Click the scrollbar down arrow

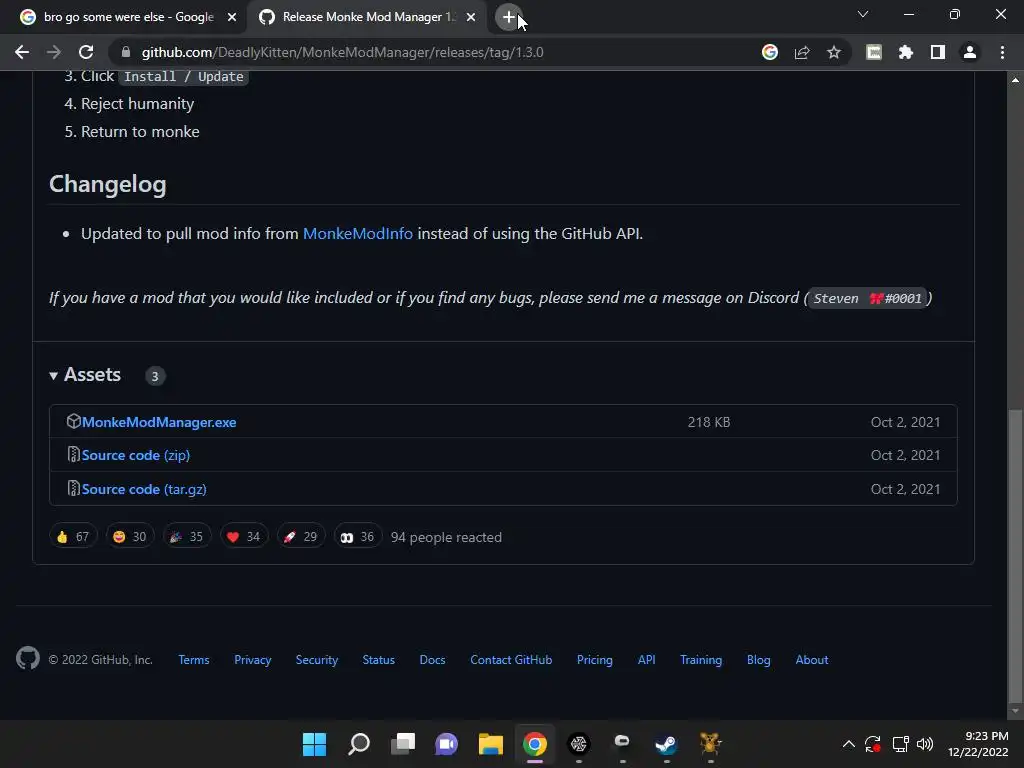[1015, 711]
